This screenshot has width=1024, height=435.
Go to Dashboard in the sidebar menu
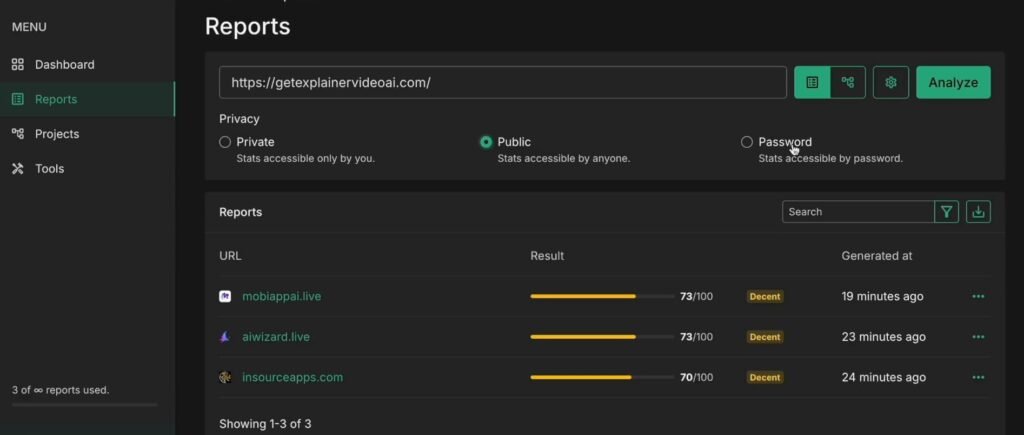point(64,64)
